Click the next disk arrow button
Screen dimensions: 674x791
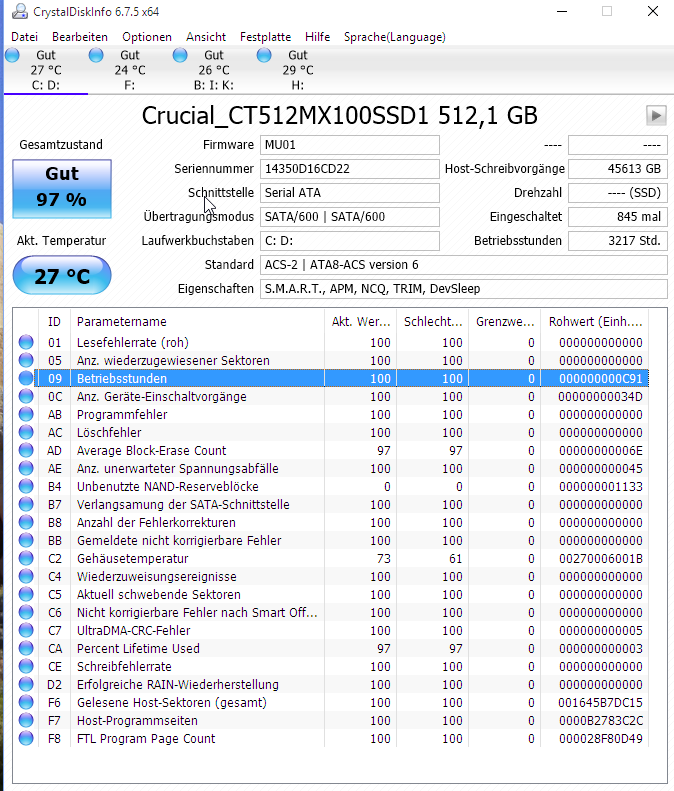click(656, 116)
